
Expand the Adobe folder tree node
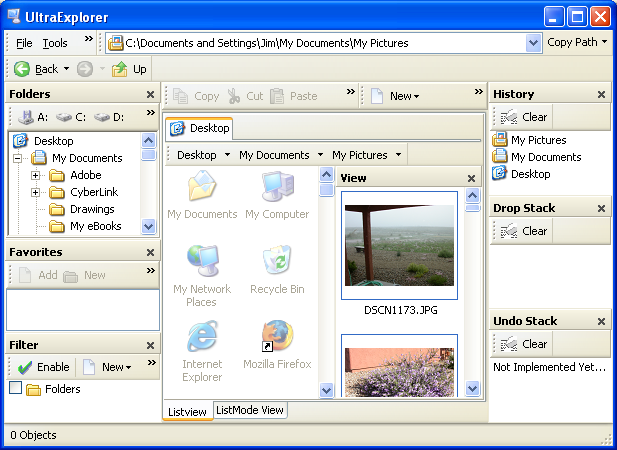pyautogui.click(x=36, y=175)
